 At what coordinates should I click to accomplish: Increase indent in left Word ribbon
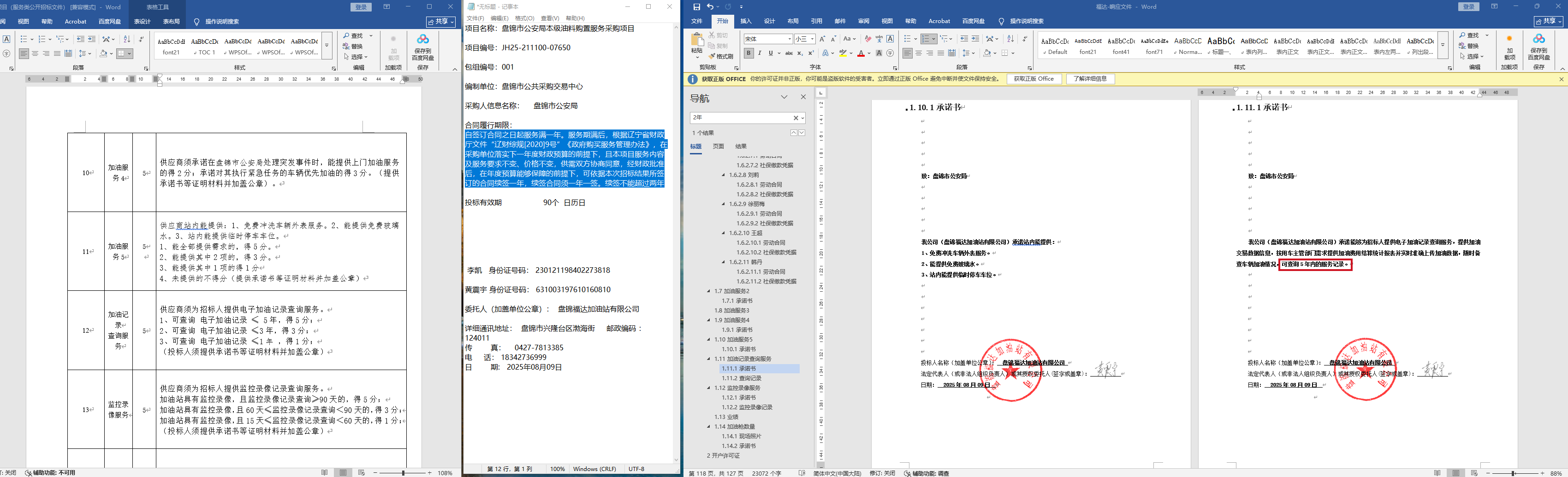(x=92, y=39)
